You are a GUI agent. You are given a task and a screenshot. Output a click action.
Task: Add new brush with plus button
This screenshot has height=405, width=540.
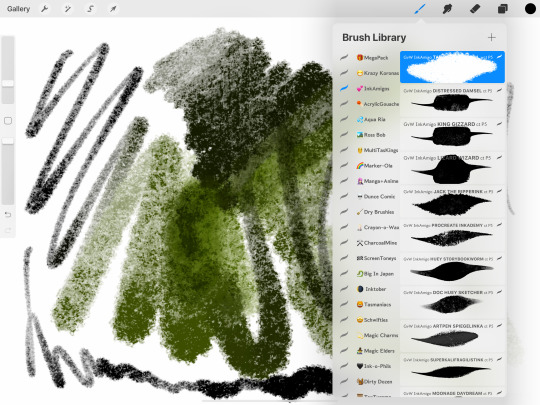492,38
